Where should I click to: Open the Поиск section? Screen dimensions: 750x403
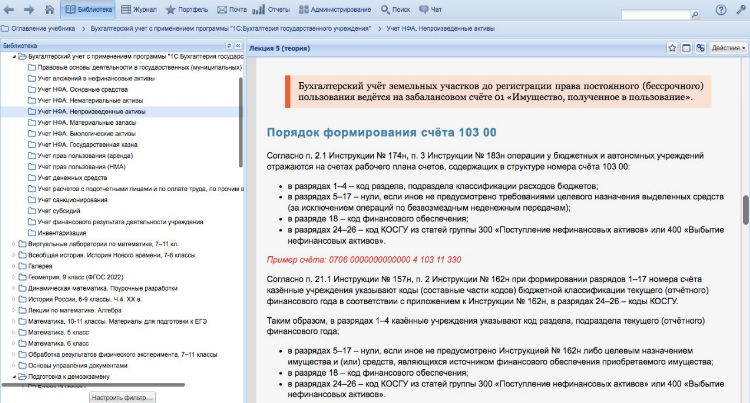(x=395, y=10)
